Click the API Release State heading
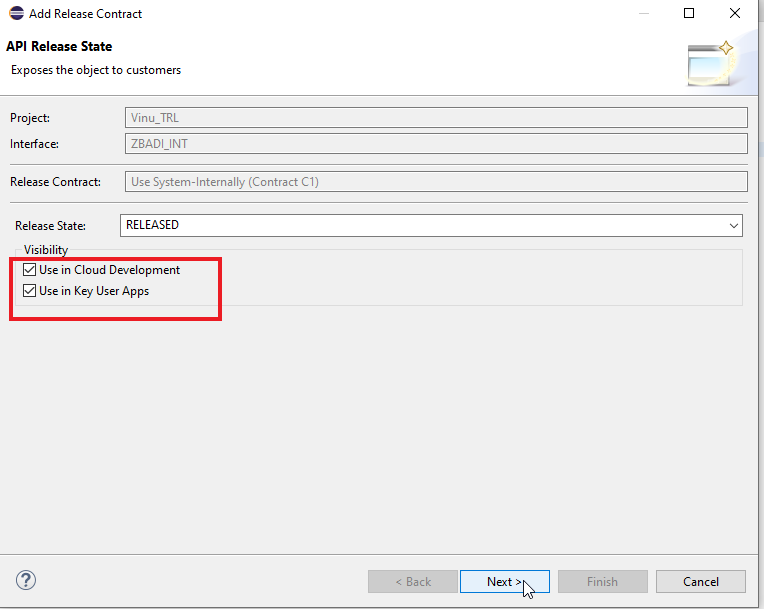Screen dimensions: 764x609 click(59, 46)
